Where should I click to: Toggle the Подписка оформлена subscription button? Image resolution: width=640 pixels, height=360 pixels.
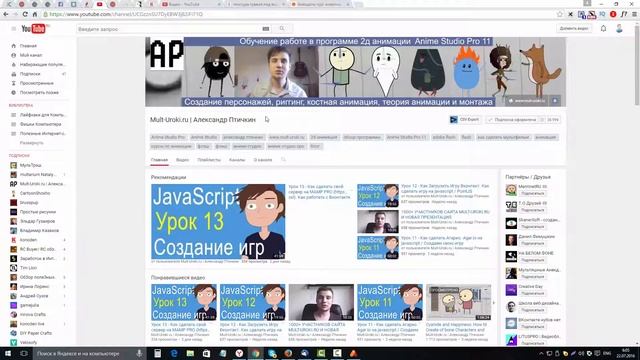[x=513, y=120]
